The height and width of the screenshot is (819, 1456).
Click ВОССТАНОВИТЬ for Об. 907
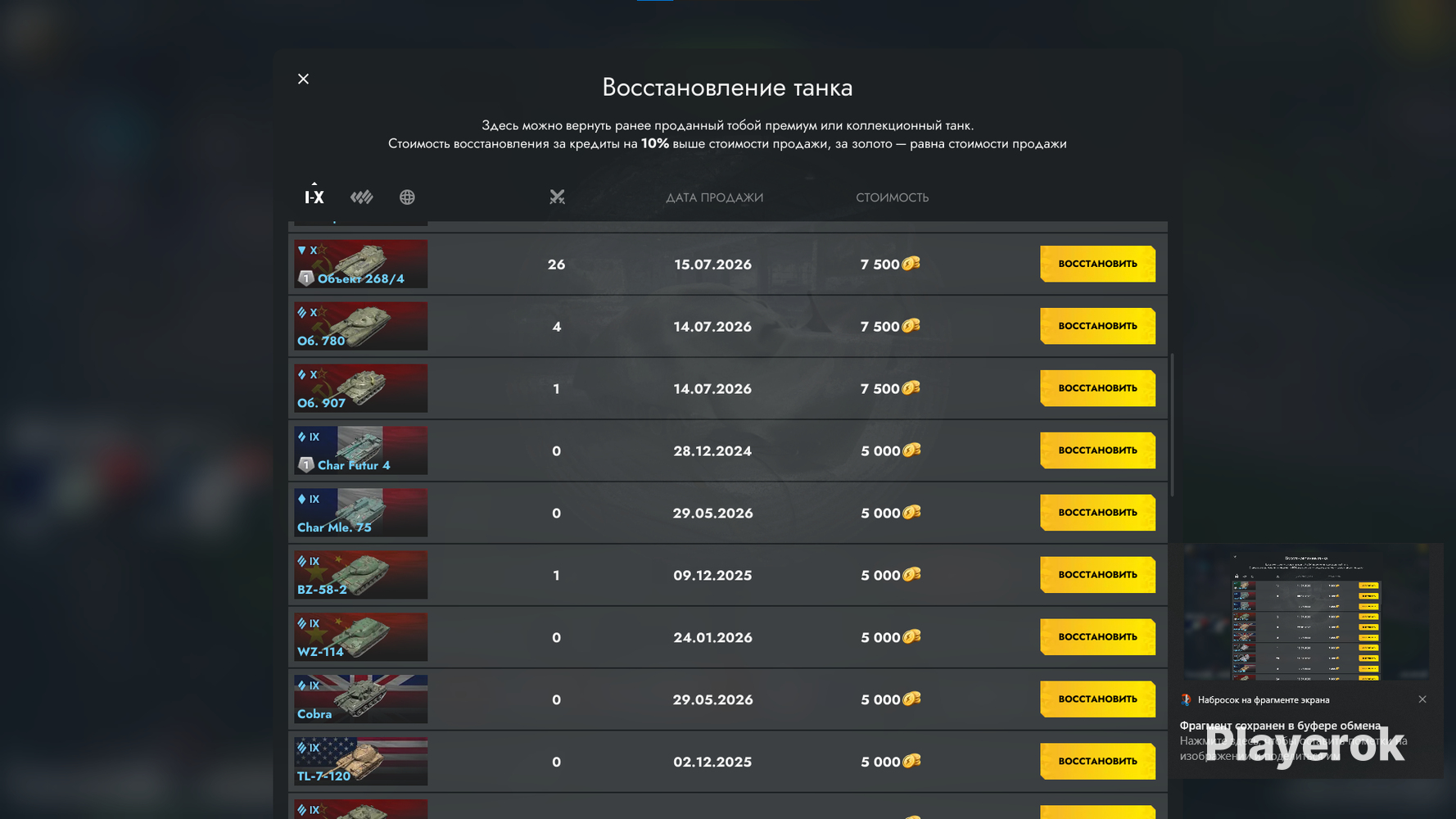1097,388
